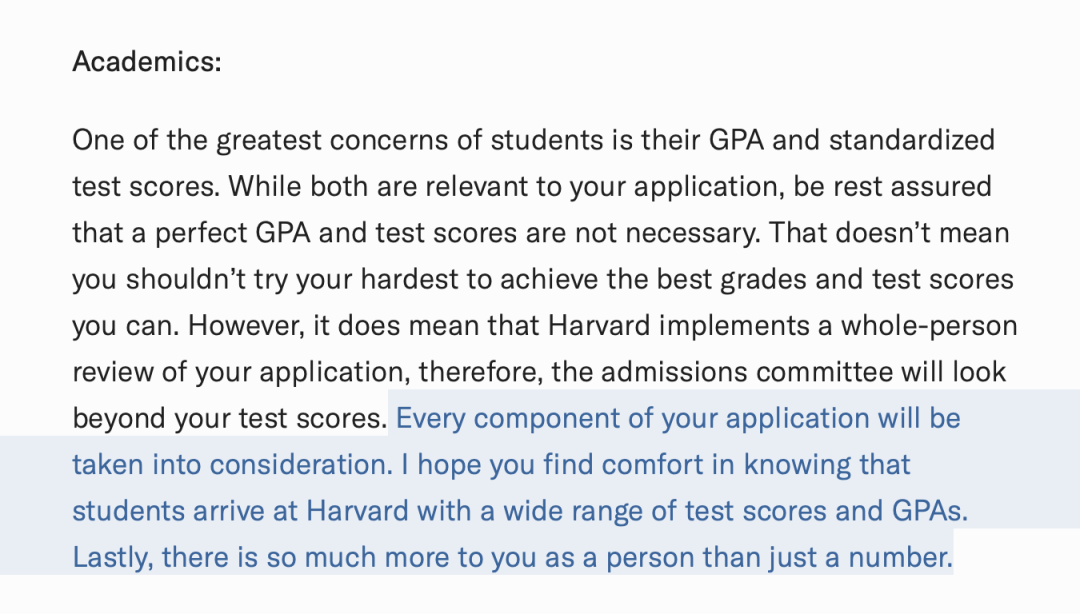1080x614 pixels.
Task: Click the word 'Harvard' in non-highlighted text
Action: click(599, 325)
